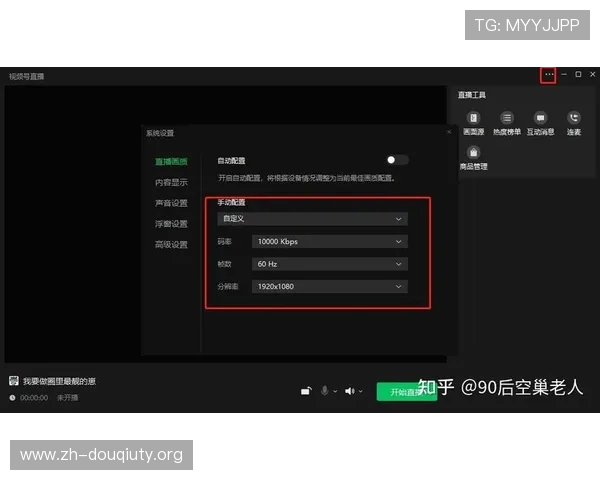
Task: Expand speaker options arrow
Action: [x=360, y=391]
